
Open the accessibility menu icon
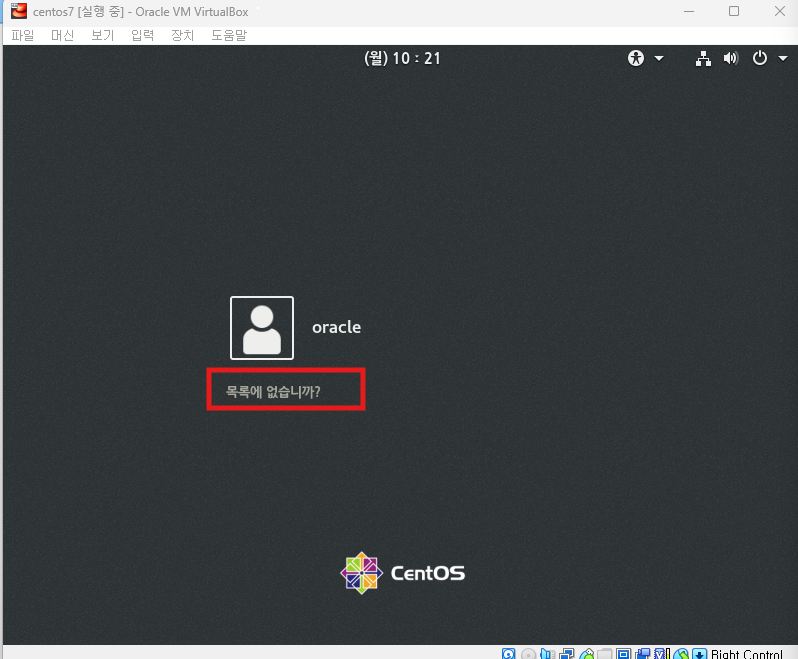(636, 58)
